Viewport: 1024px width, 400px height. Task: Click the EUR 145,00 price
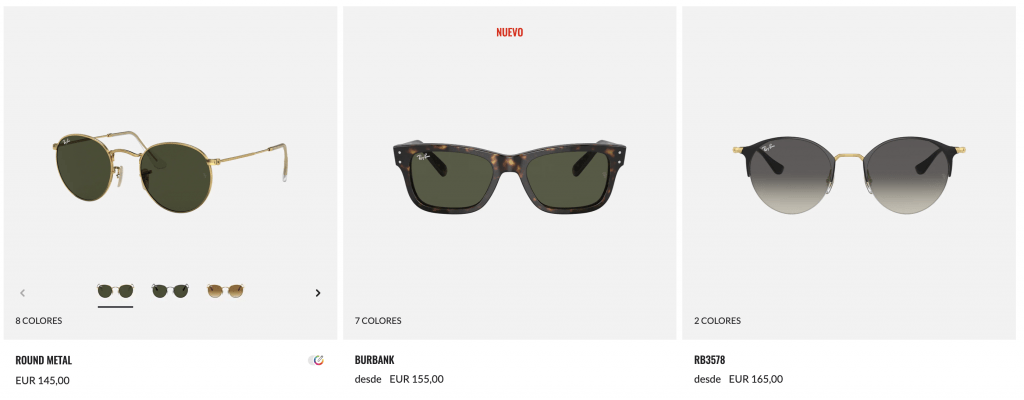42,380
